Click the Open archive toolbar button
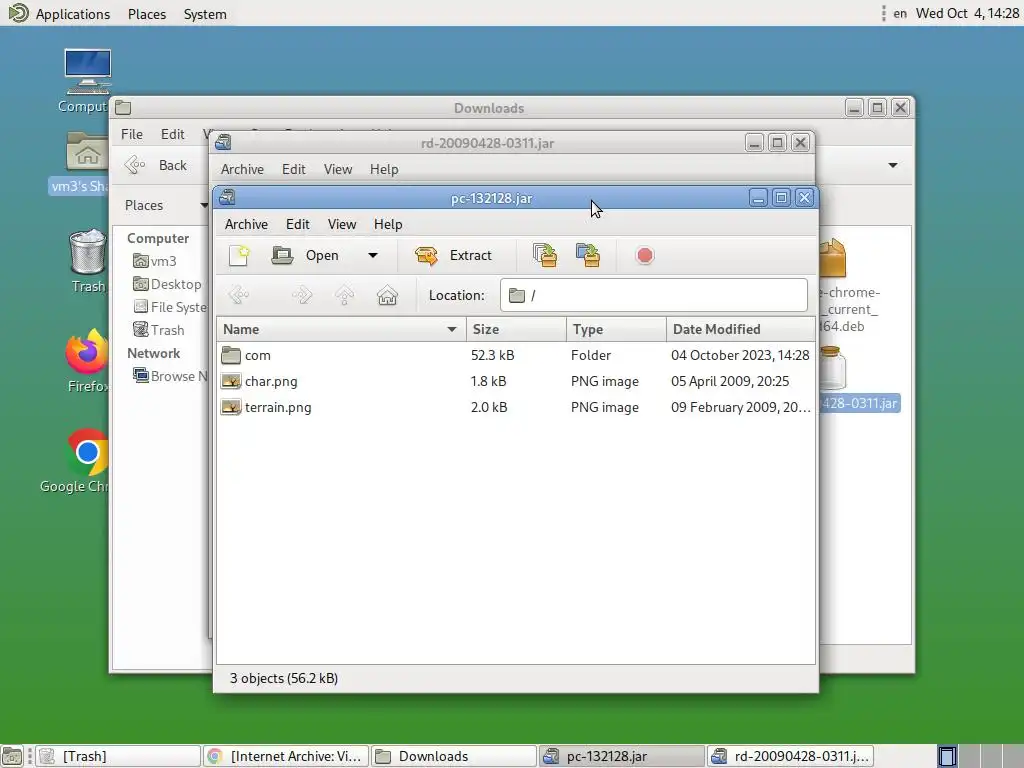This screenshot has height=768, width=1024. (305, 255)
